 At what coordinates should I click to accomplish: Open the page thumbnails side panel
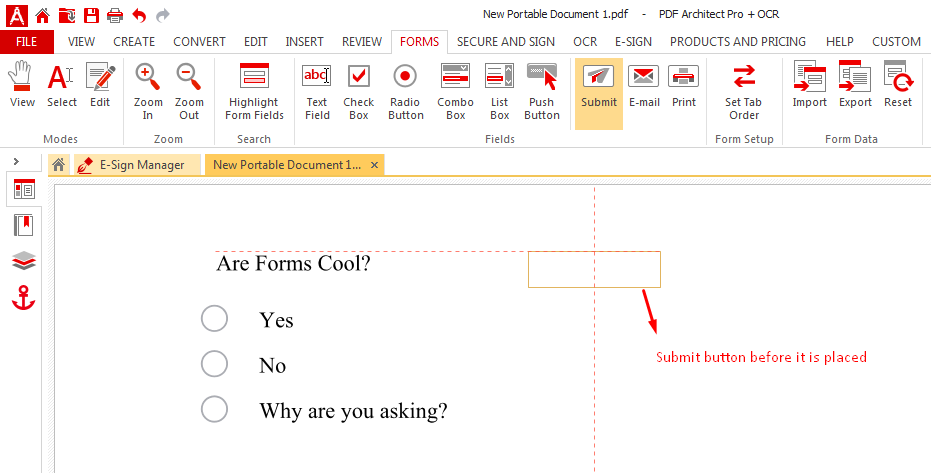click(24, 190)
